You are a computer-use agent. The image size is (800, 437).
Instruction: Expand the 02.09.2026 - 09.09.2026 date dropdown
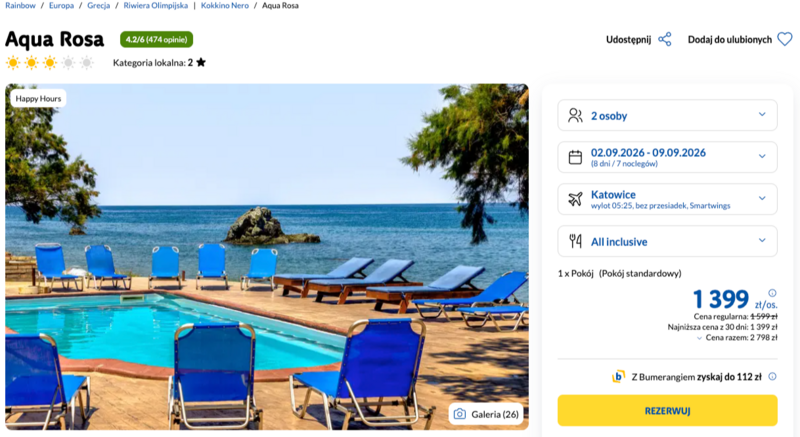[667, 157]
